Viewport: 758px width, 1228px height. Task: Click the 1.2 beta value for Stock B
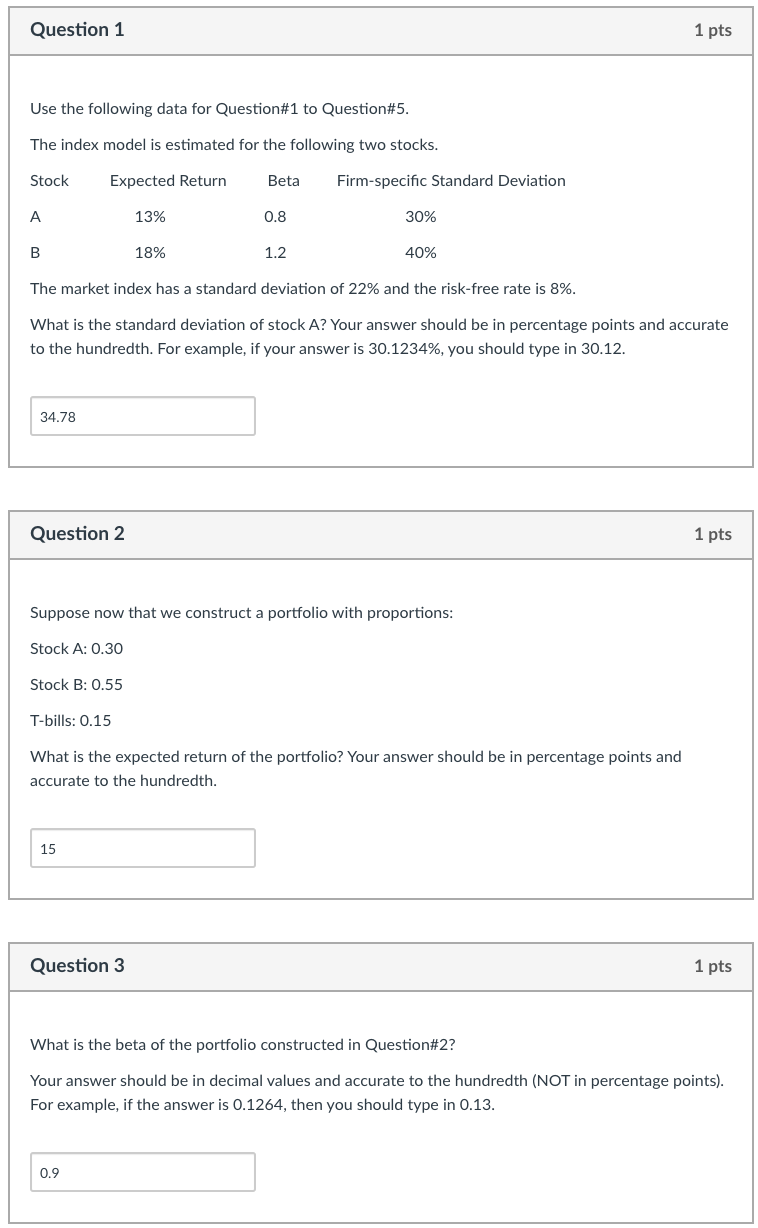tap(275, 252)
